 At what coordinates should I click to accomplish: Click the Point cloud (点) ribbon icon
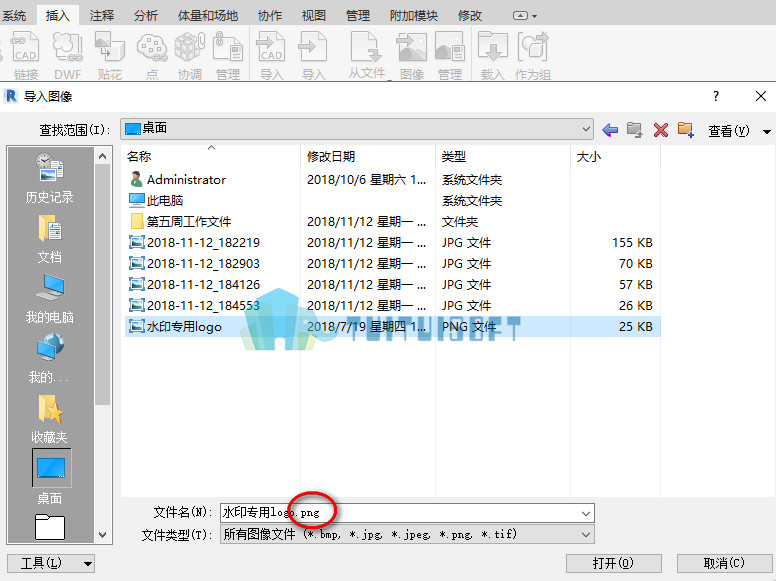click(151, 47)
